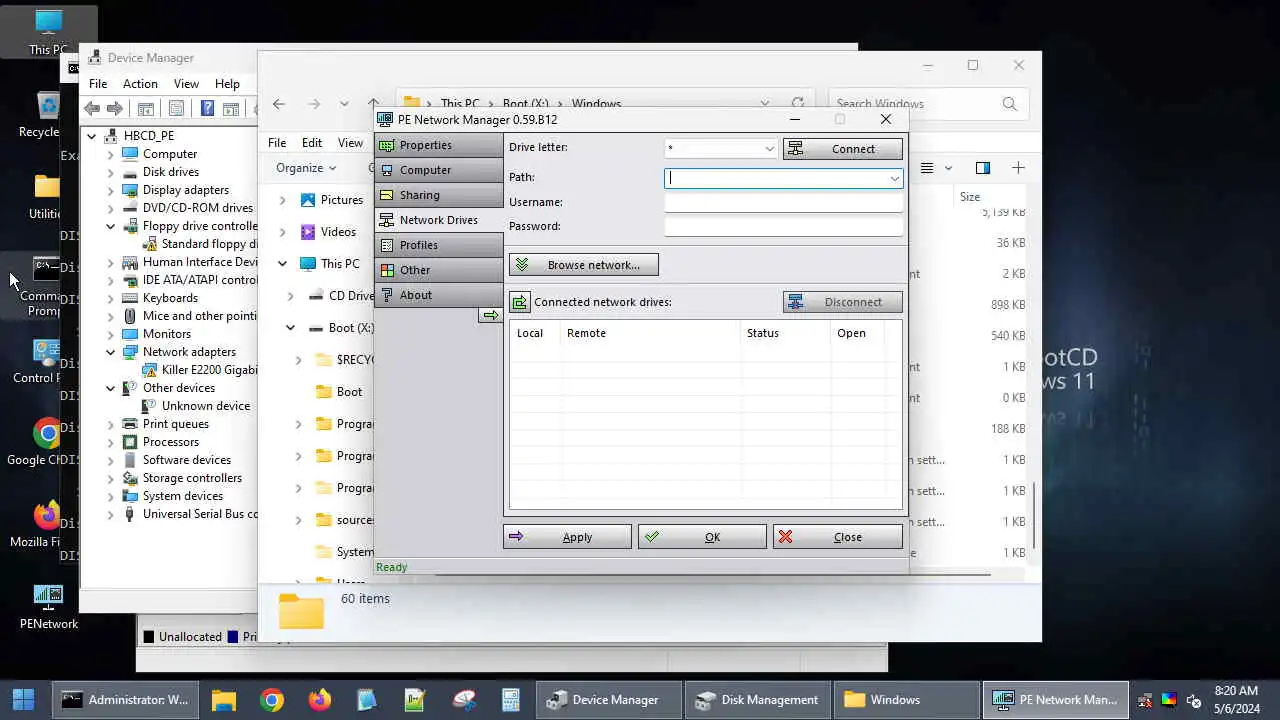
Task: Click Search Windows field in Explorer
Action: [x=927, y=104]
